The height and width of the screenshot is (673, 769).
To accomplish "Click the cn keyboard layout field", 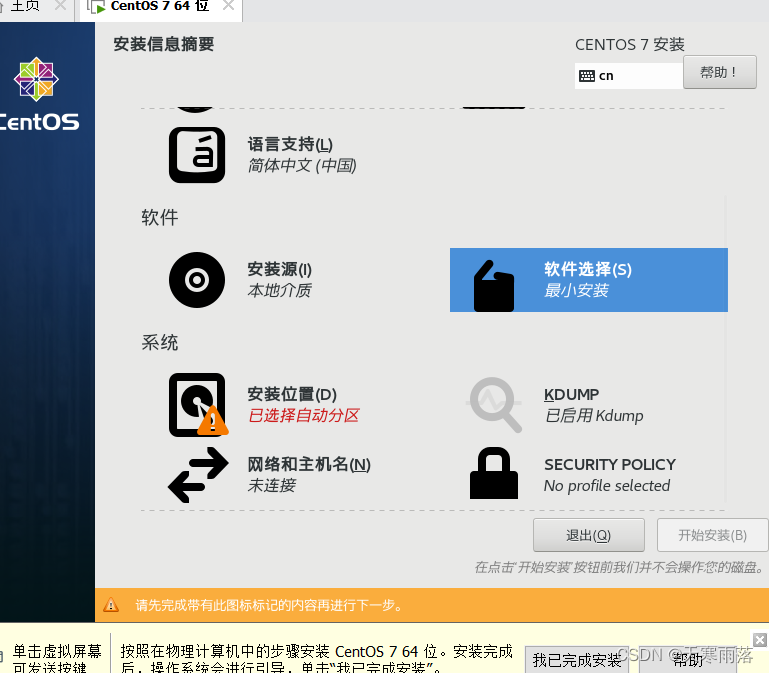I will (x=629, y=76).
